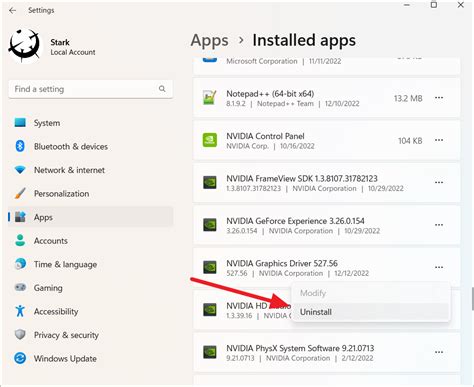
Task: Open Time & language settings
Action: click(x=91, y=264)
